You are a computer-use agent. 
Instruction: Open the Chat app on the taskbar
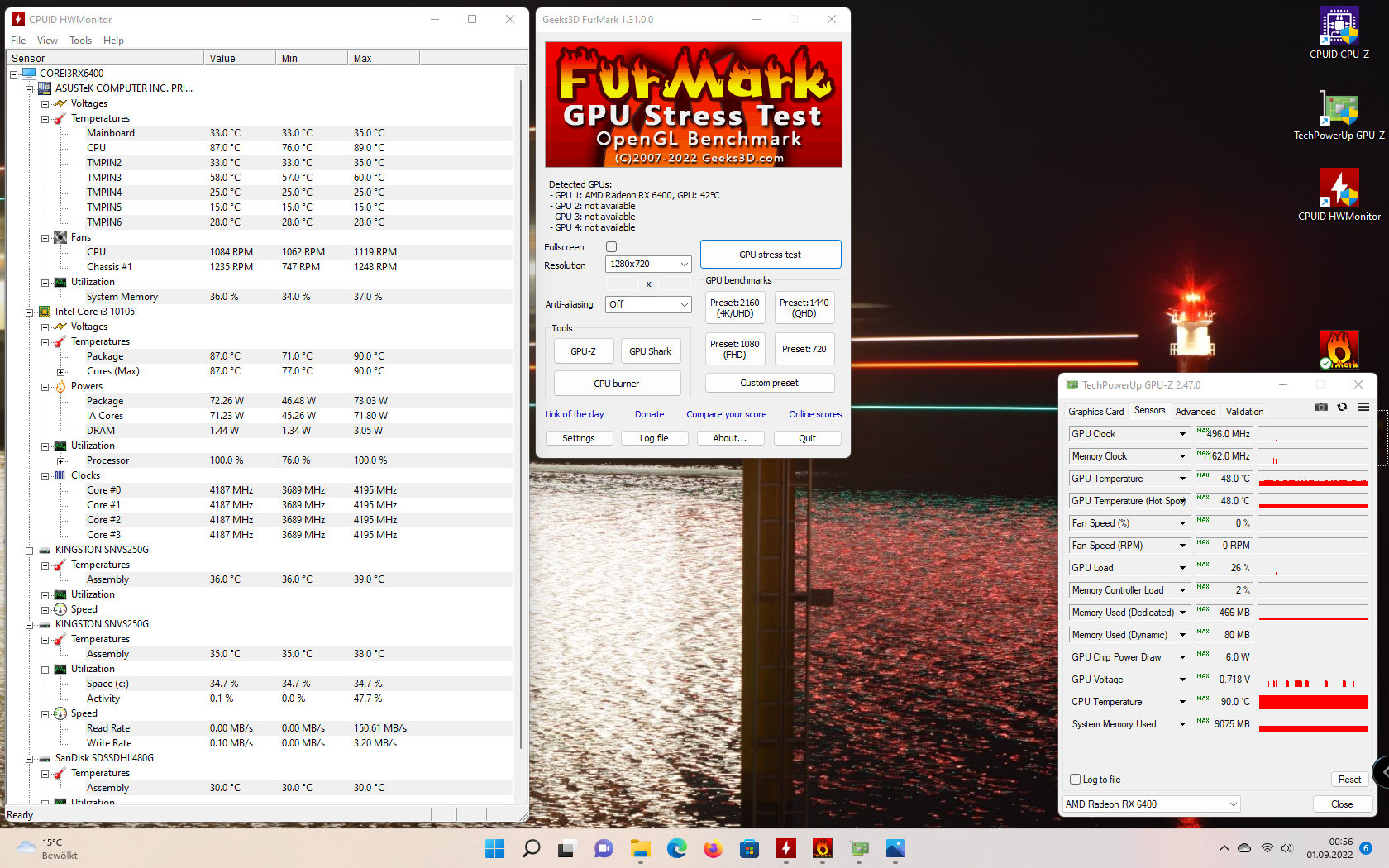click(604, 849)
